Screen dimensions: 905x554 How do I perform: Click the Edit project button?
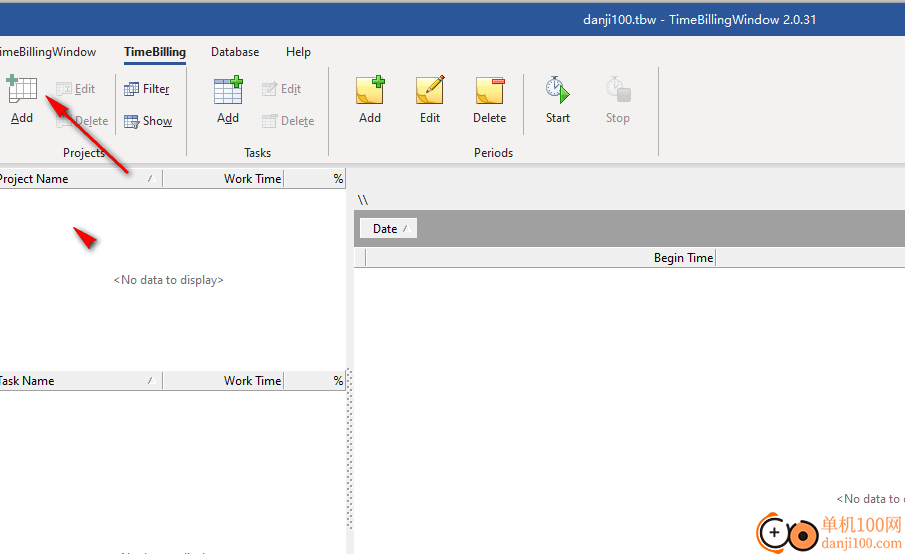point(76,89)
